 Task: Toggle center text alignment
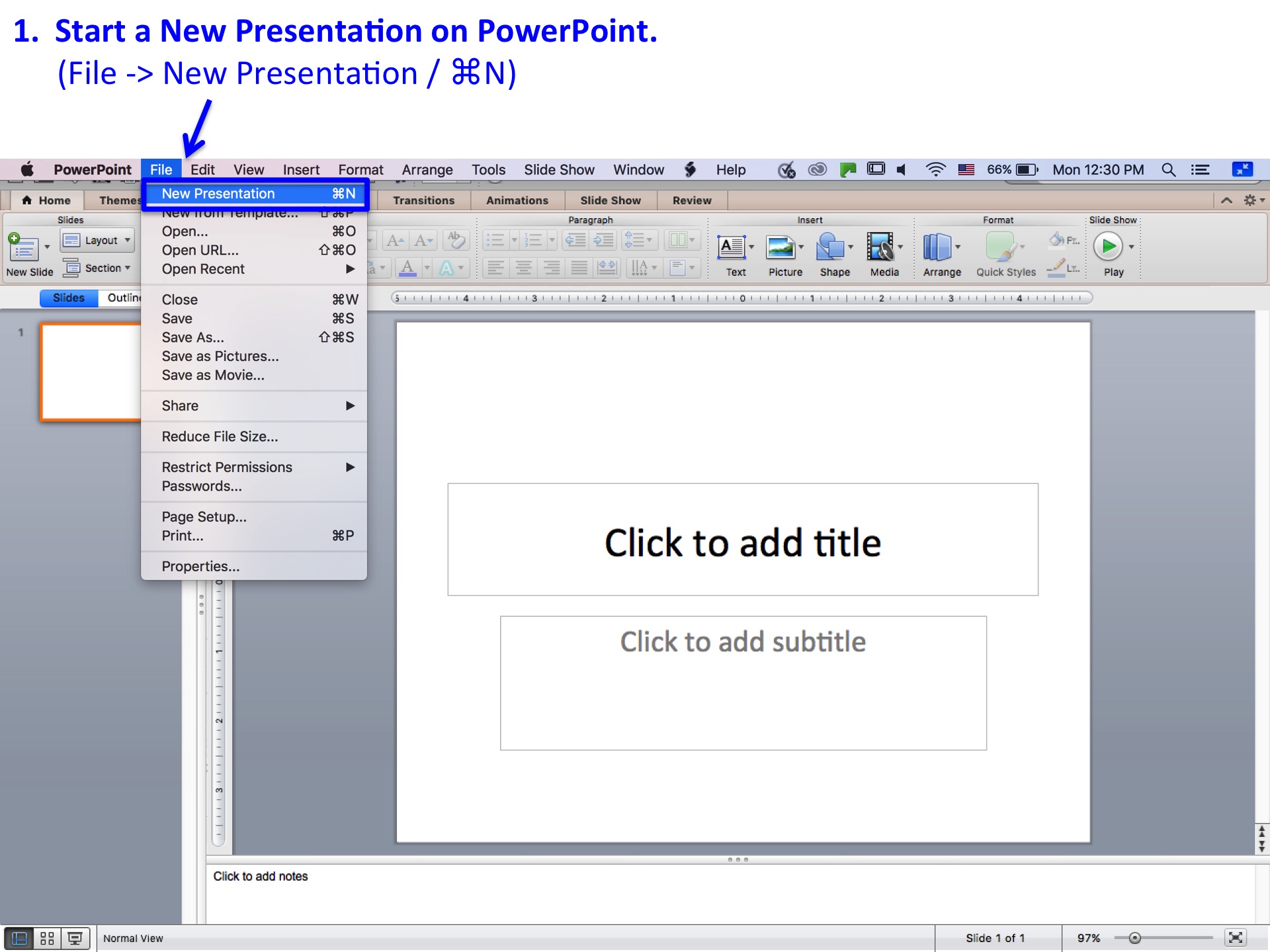(x=523, y=268)
